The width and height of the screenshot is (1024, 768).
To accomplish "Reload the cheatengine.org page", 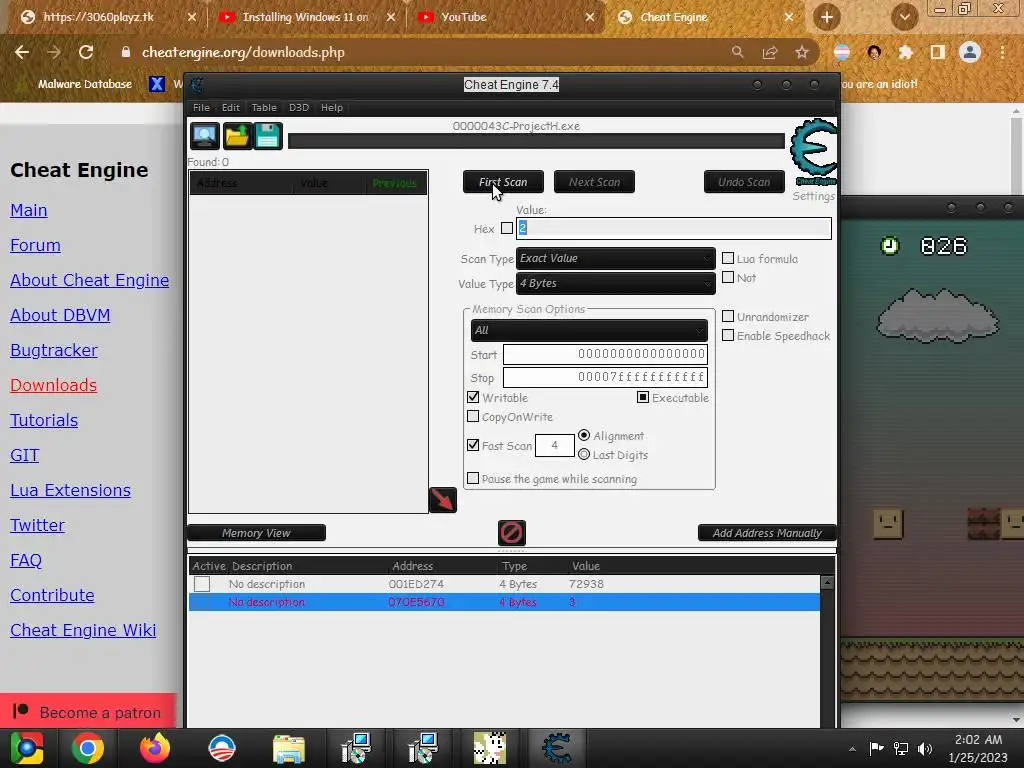I will point(86,52).
